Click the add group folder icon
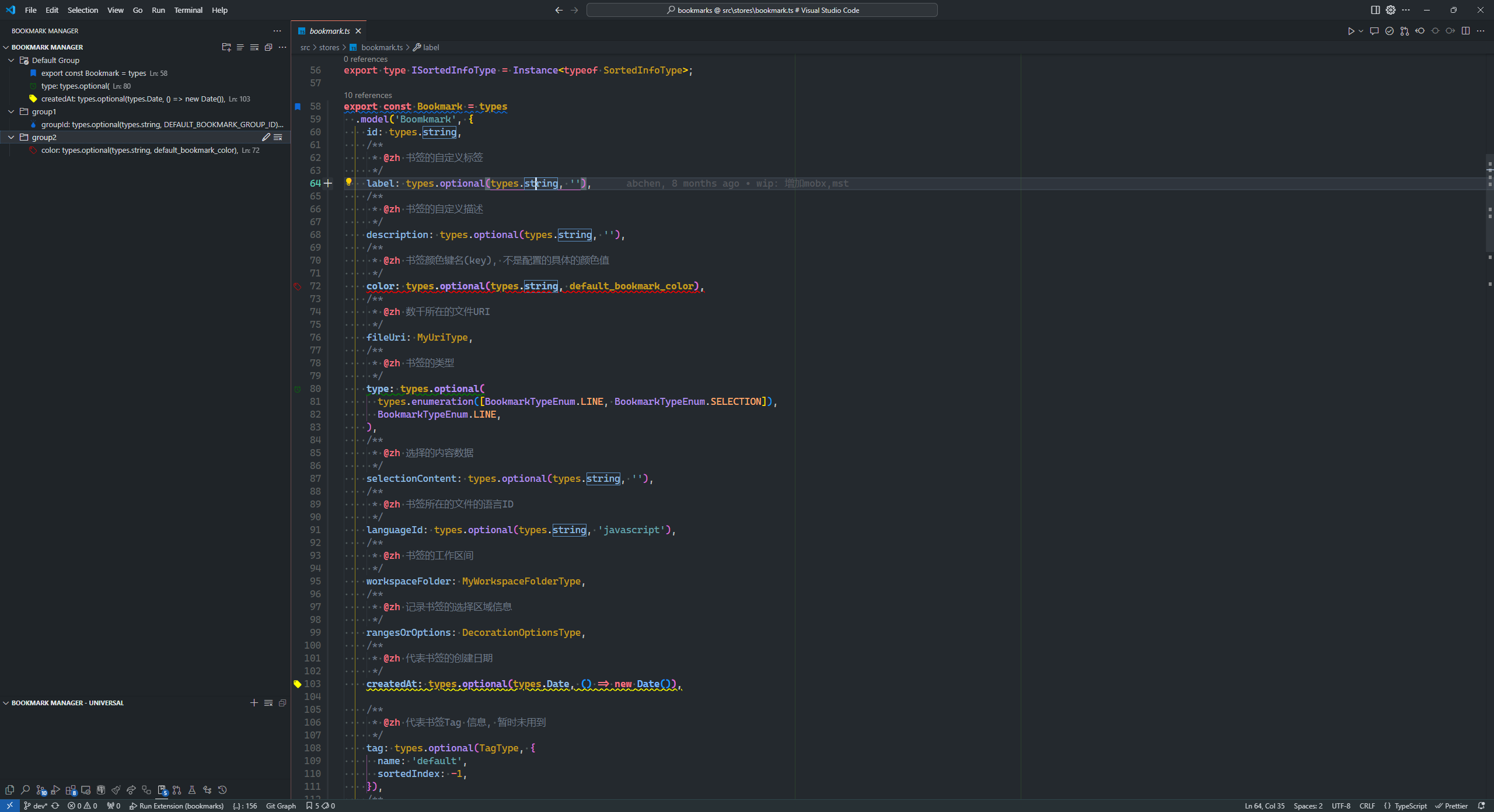 (x=226, y=47)
